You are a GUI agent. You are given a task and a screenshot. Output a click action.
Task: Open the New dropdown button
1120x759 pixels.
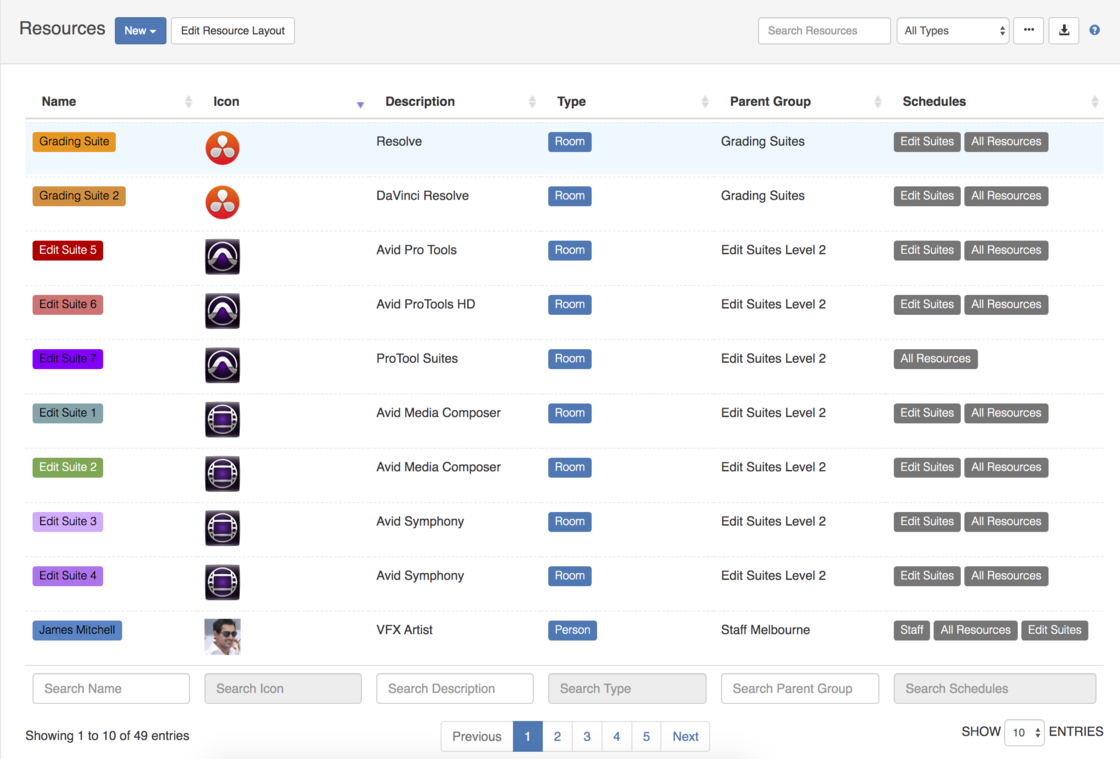(x=140, y=31)
